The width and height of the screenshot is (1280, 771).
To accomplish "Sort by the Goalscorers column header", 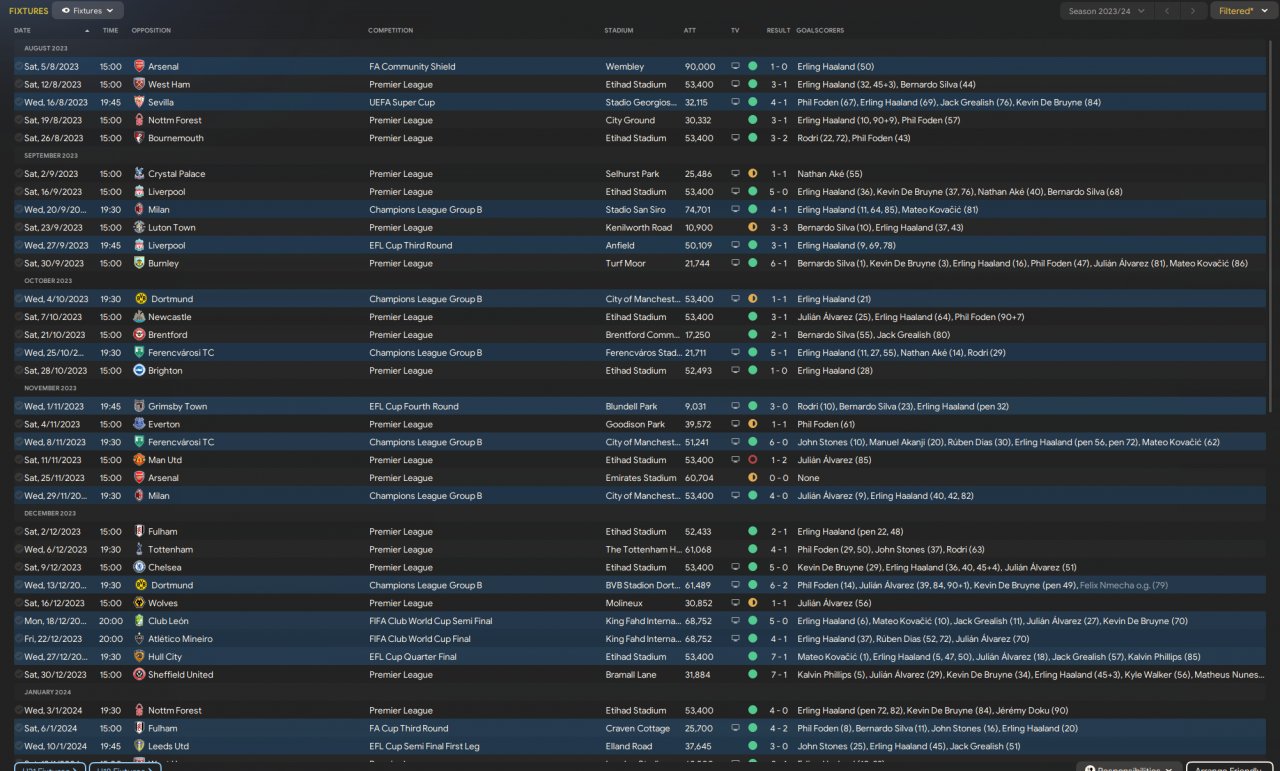I will point(818,30).
